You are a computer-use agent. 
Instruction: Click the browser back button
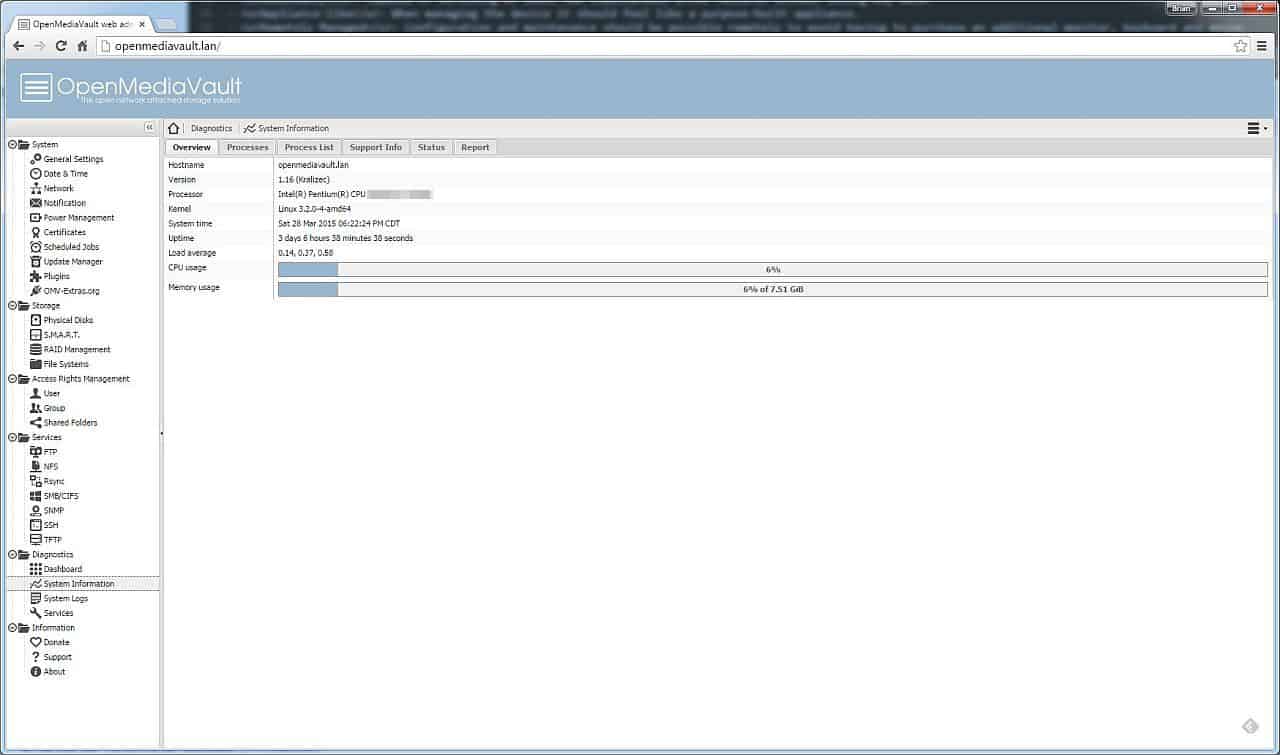(18, 46)
